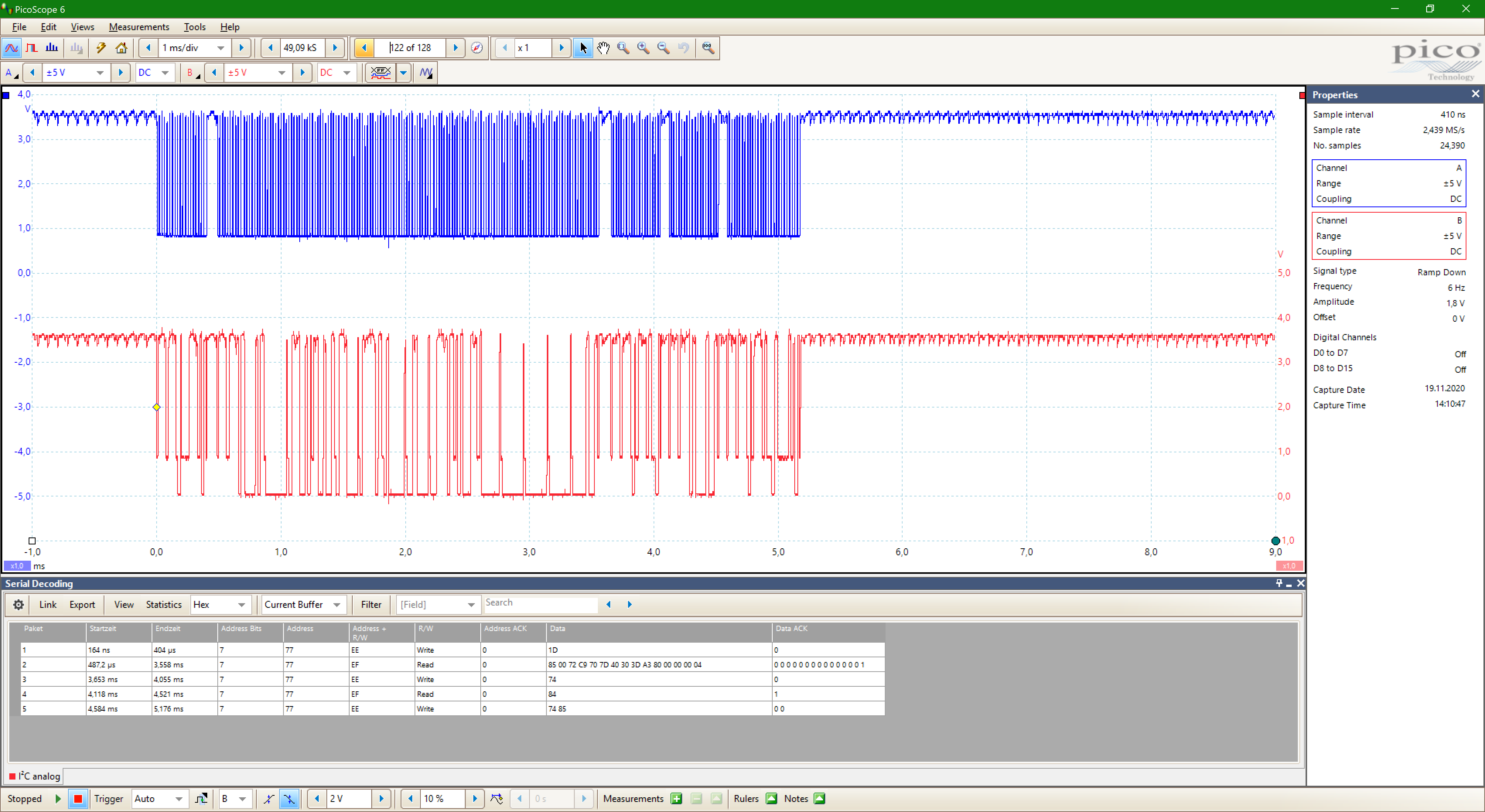Open the Measurements menu
The width and height of the screenshot is (1485, 812).
click(139, 27)
